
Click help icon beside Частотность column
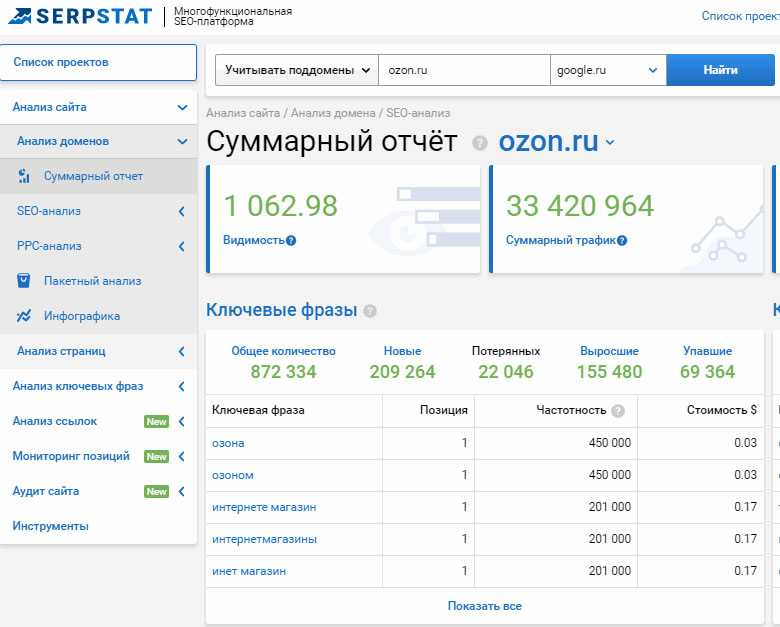pos(618,411)
